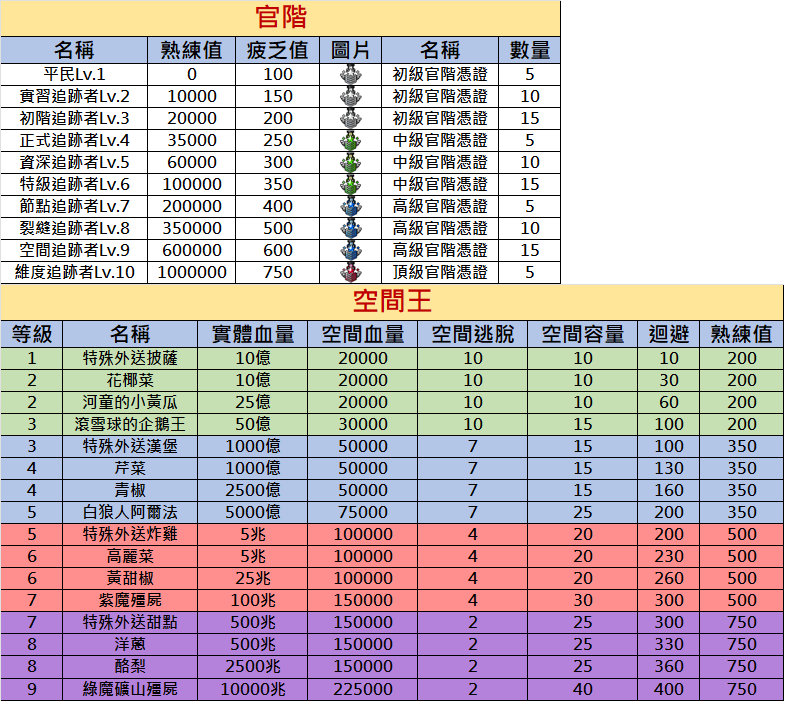The height and width of the screenshot is (703, 785).
Task: Click the 100兆 health value
Action: pos(253,601)
